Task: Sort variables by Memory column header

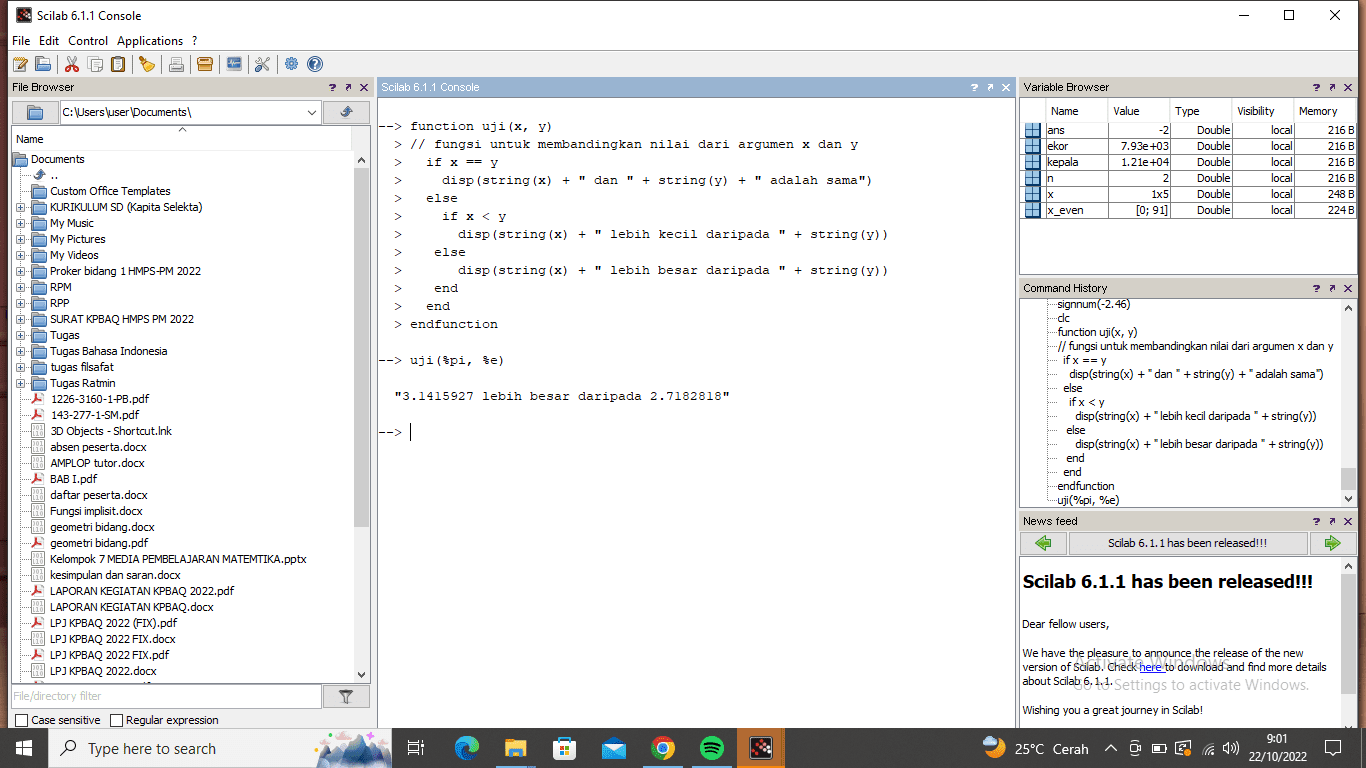Action: 1325,111
